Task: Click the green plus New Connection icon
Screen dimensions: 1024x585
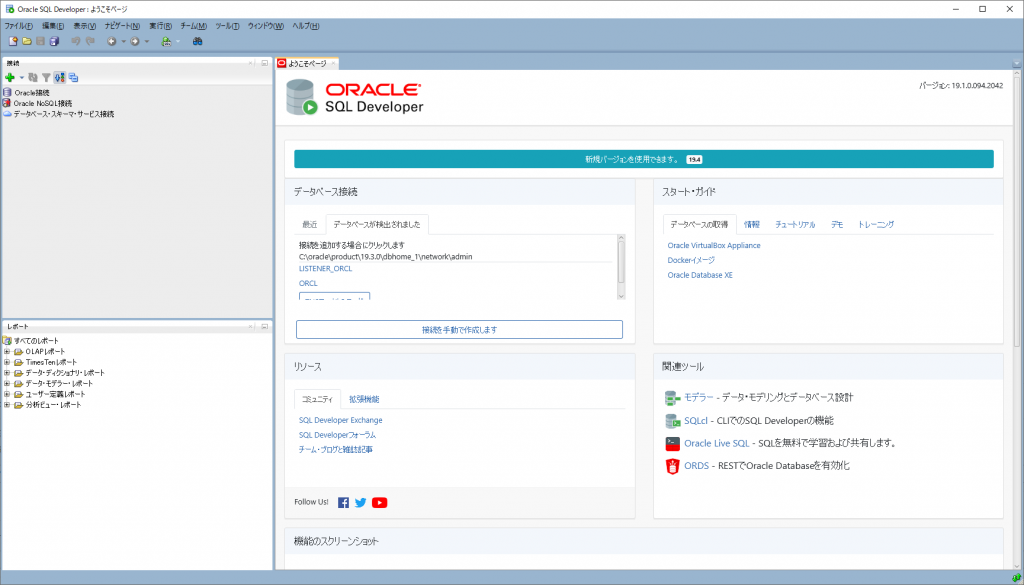Action: 9,77
